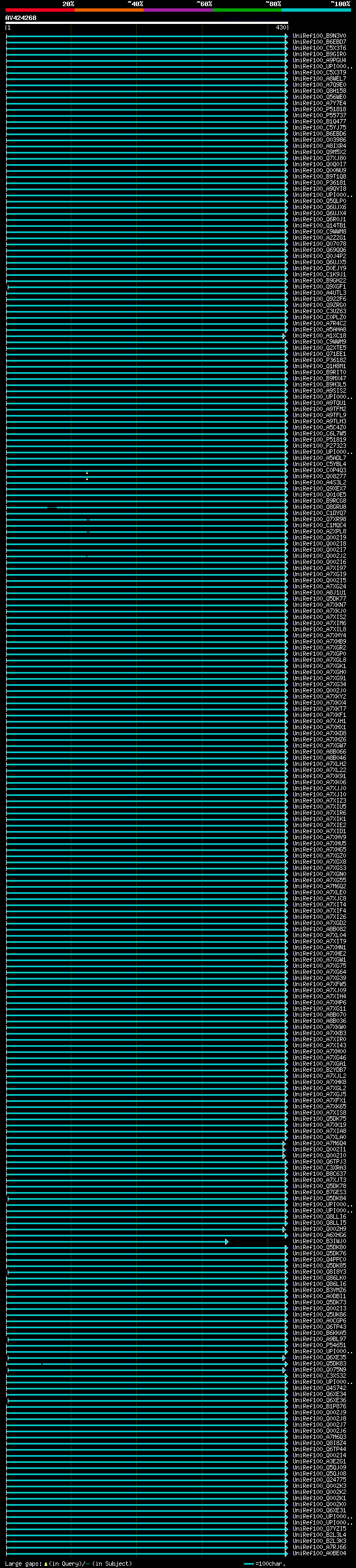Click the UniRef100_P36181 label
The width and height of the screenshot is (356, 1568).
pos(319,182)
